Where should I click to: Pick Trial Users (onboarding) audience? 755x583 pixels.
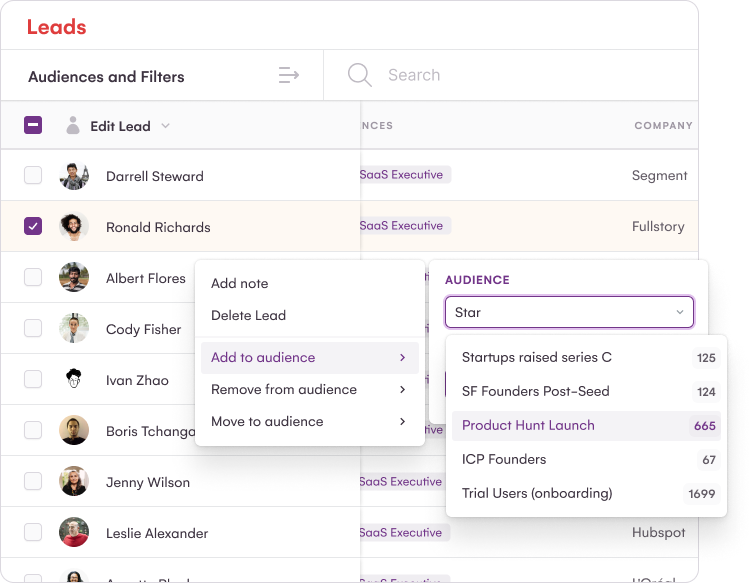[x=586, y=493]
